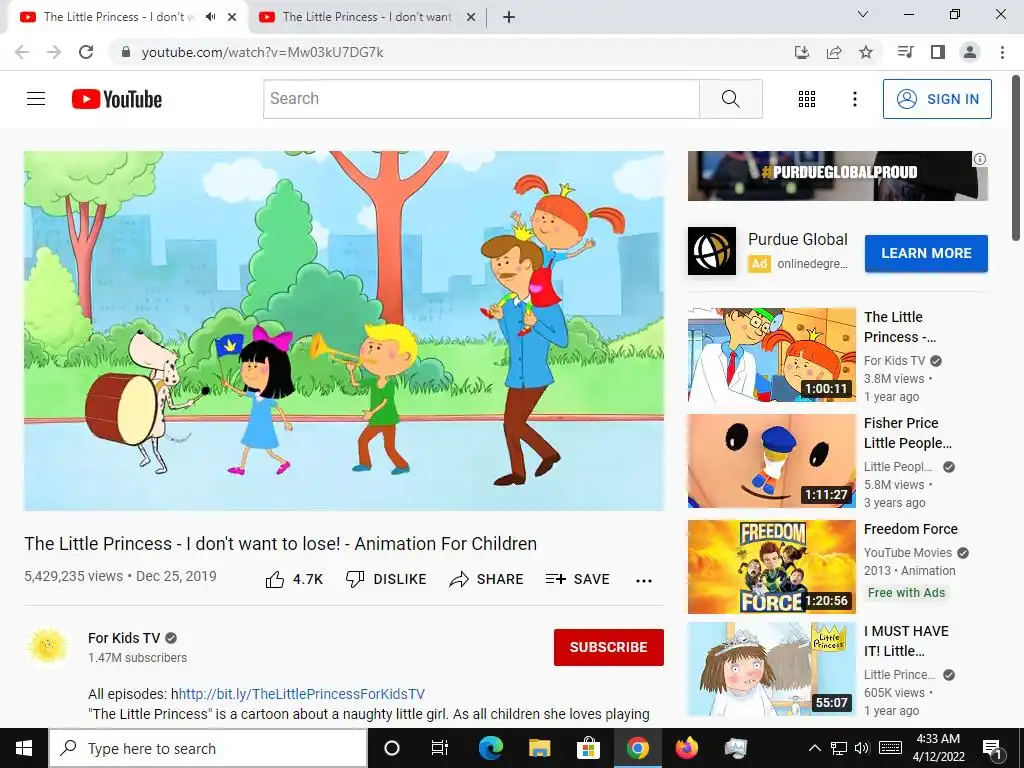Close the first browser tab
Screen dimensions: 1024x768
click(x=232, y=17)
